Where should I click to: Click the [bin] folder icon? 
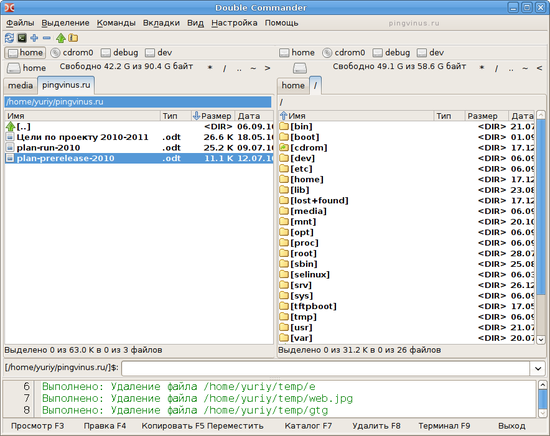click(284, 126)
